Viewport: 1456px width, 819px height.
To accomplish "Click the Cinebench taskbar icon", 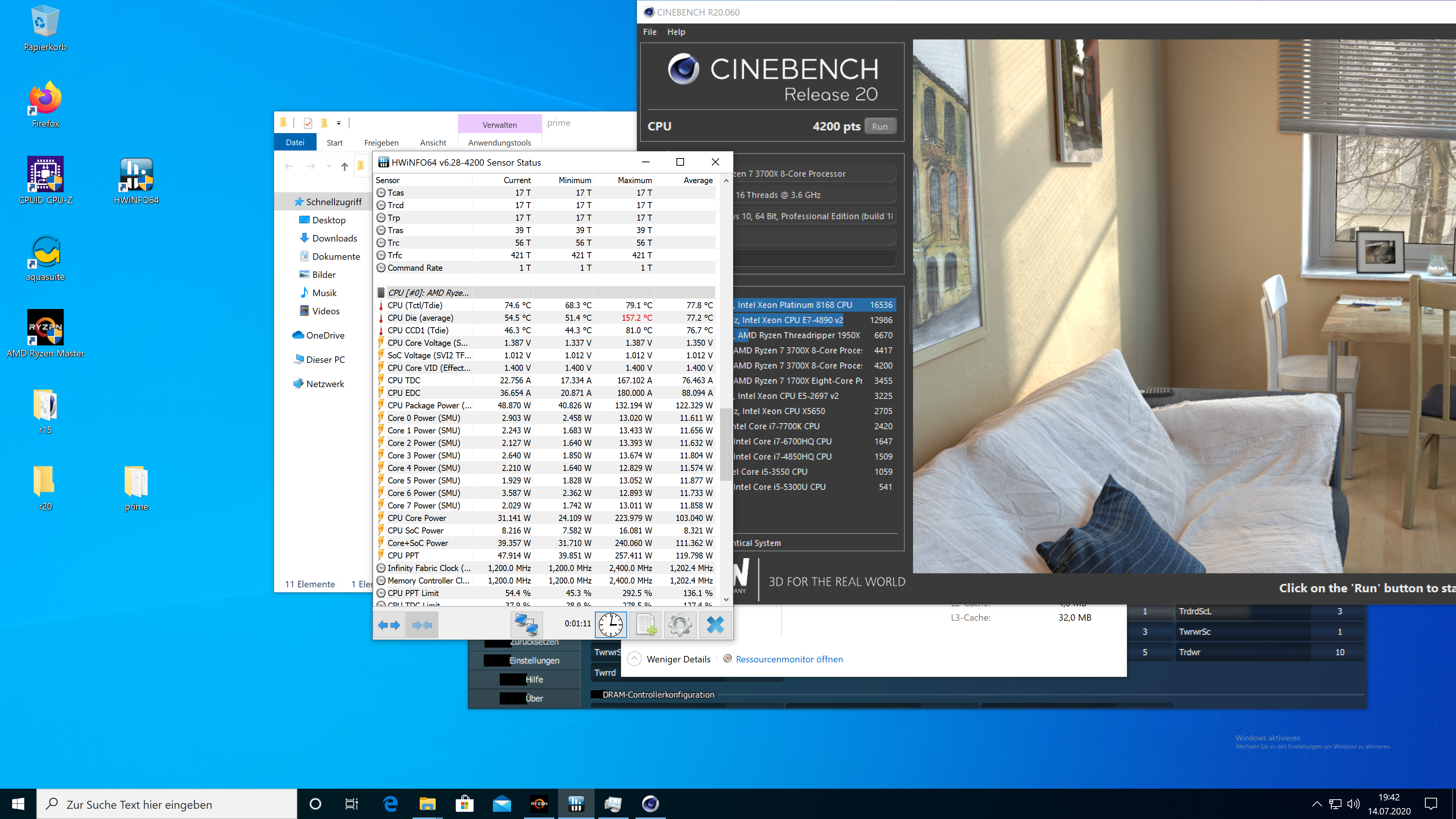I will click(650, 803).
